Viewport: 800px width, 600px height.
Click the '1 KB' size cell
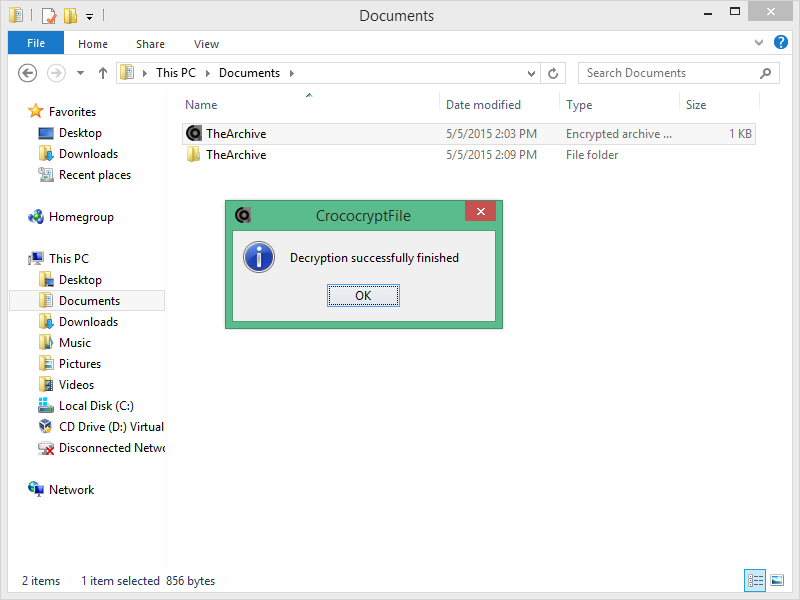pyautogui.click(x=740, y=134)
